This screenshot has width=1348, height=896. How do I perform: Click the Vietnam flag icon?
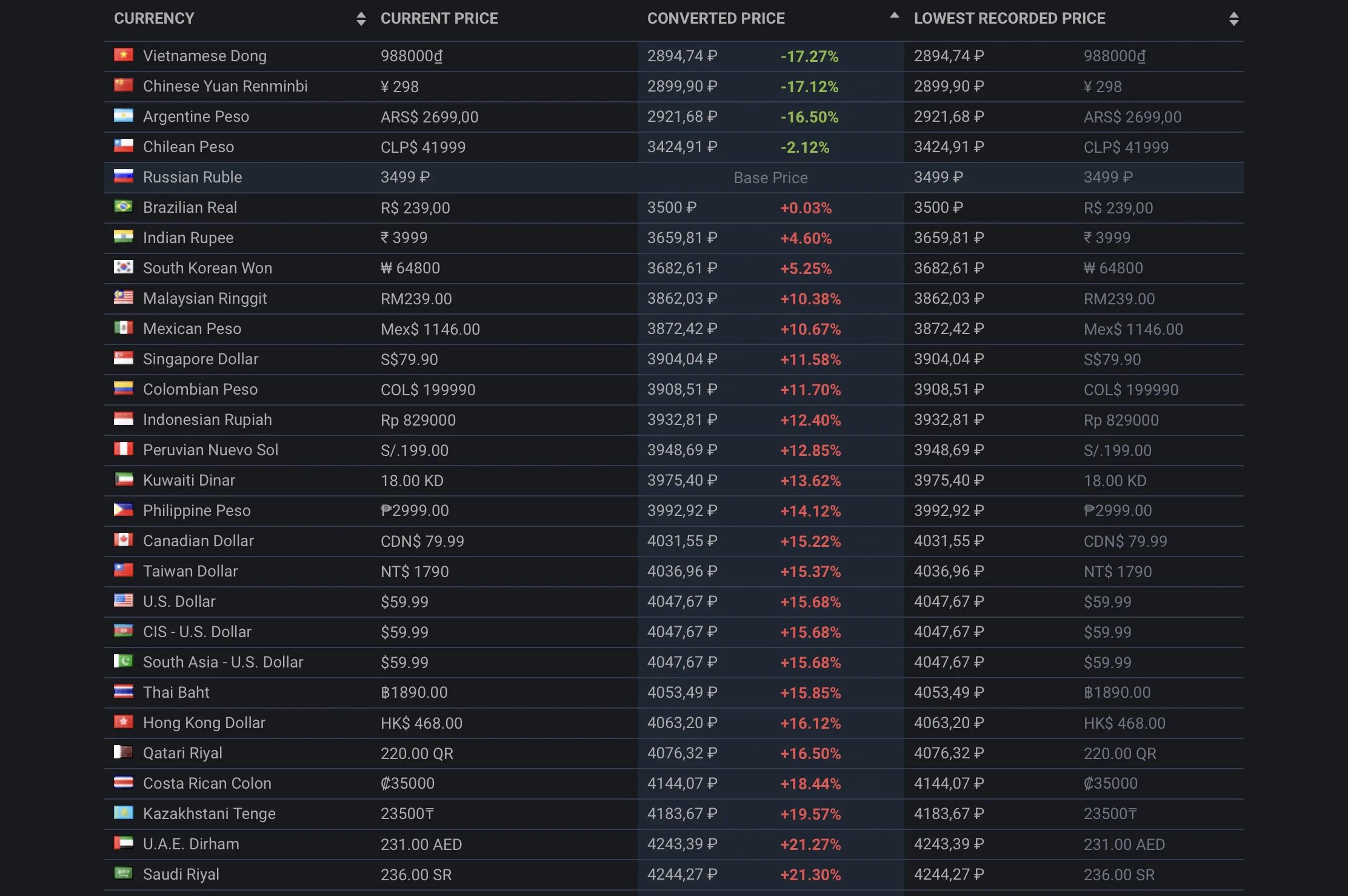coord(124,55)
